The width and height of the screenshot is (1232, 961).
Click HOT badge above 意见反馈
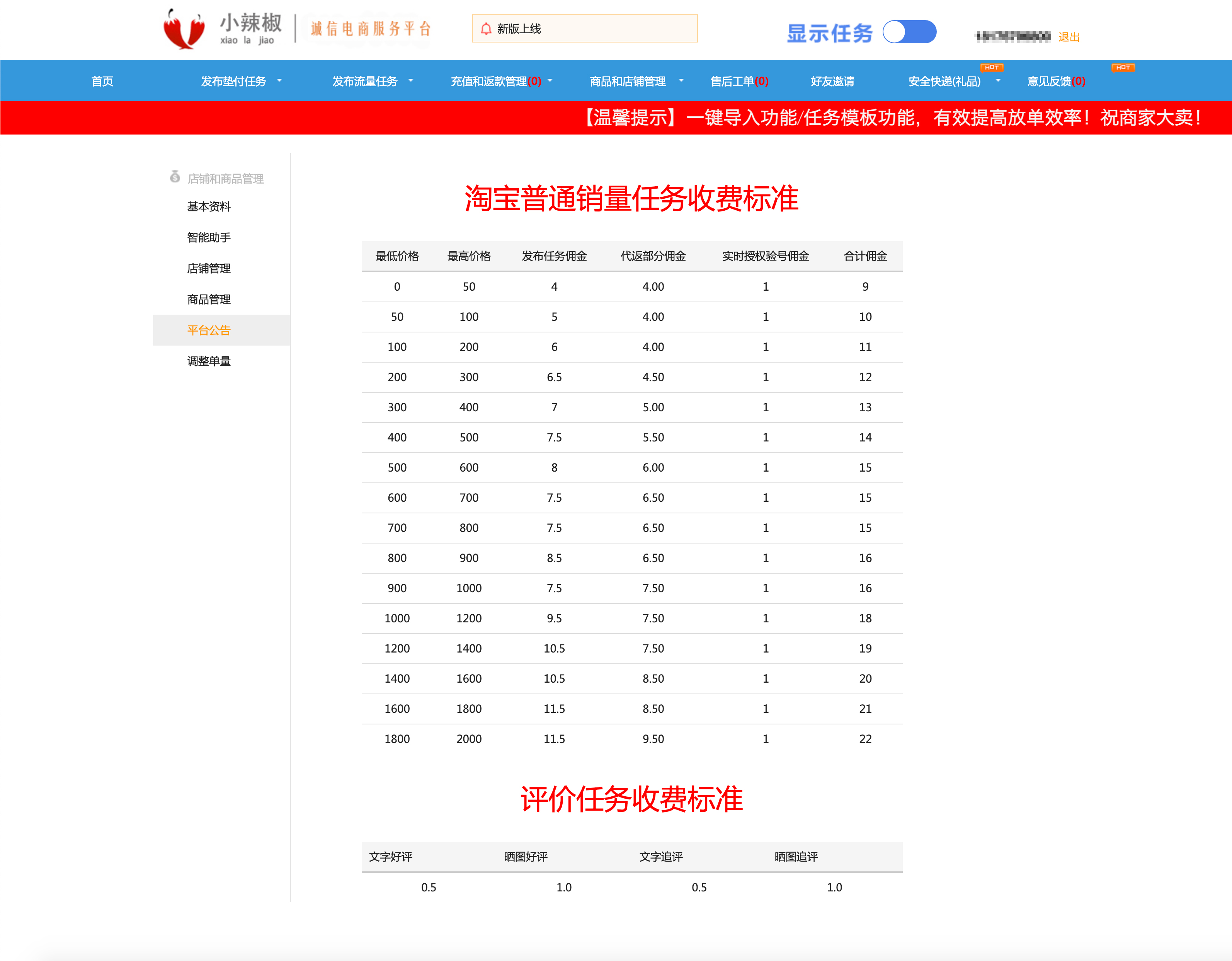[1123, 68]
